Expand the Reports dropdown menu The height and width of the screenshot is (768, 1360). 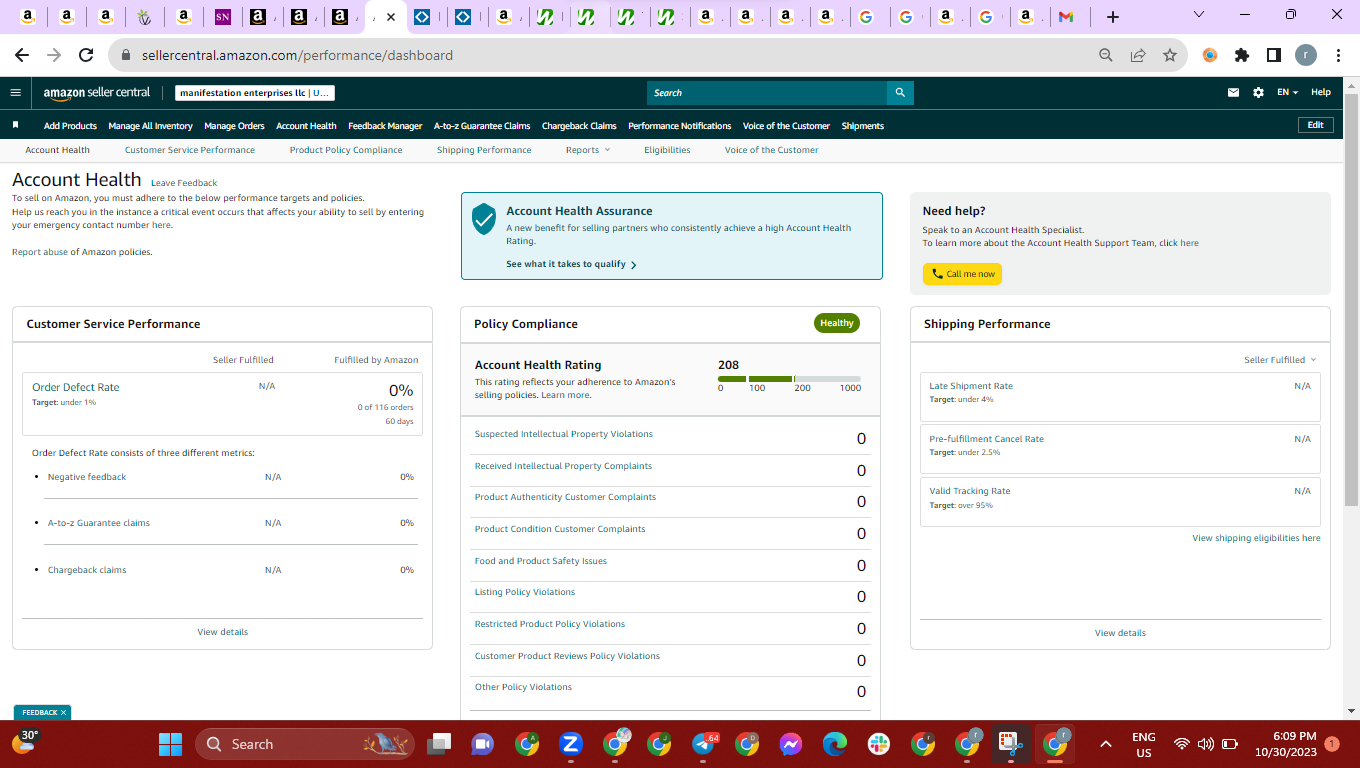587,150
